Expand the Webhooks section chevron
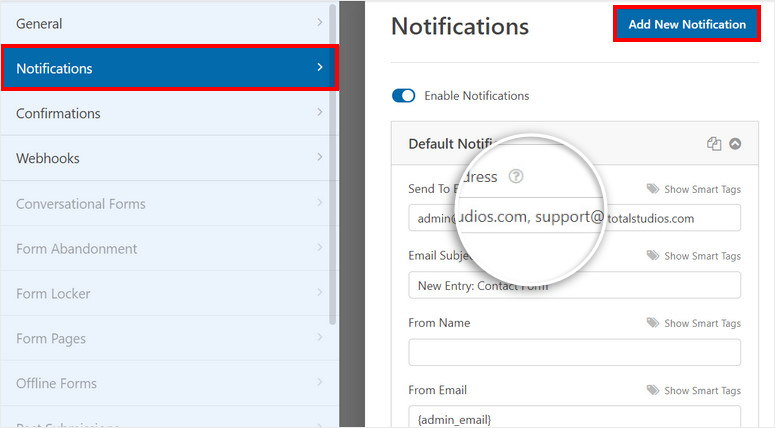 point(320,158)
